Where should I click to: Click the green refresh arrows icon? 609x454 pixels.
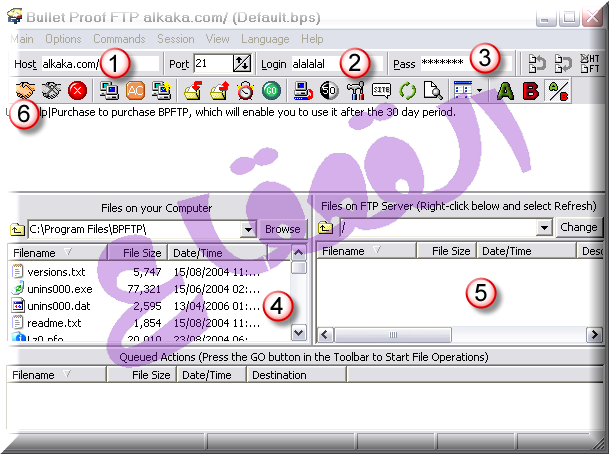(x=407, y=91)
